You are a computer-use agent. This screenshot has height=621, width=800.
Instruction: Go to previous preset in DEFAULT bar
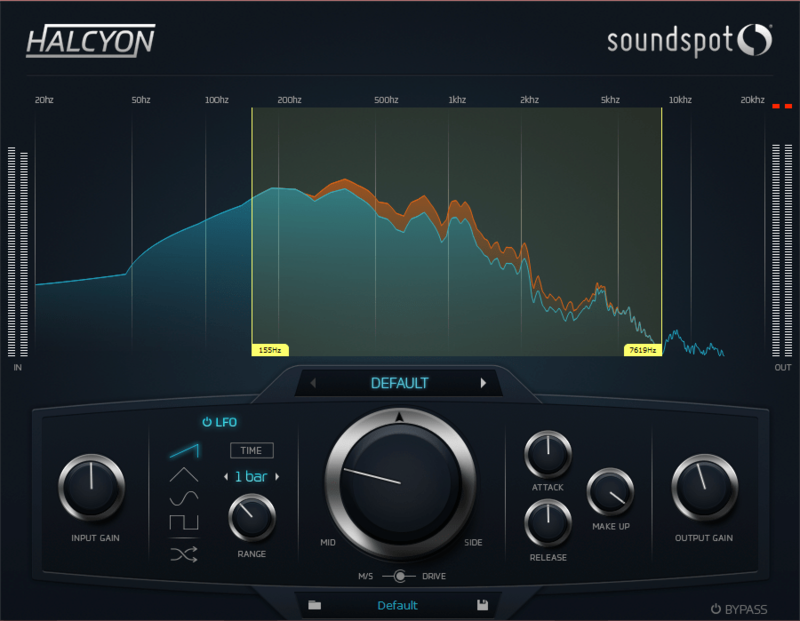[313, 383]
